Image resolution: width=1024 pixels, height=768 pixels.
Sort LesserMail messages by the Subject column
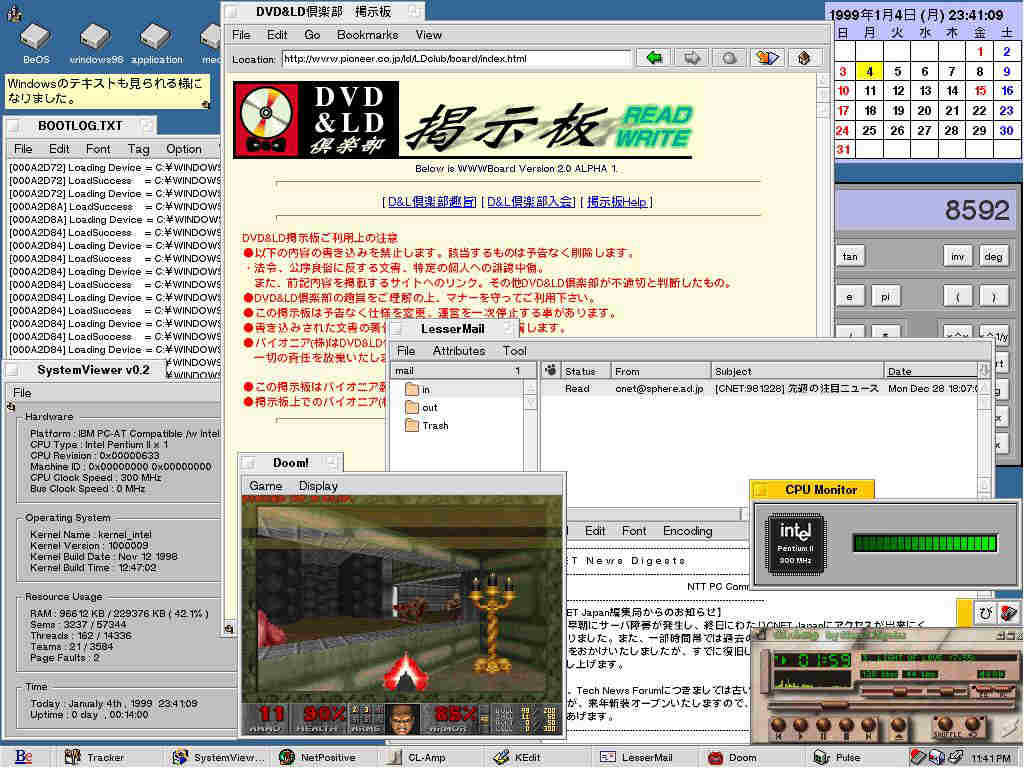point(797,371)
